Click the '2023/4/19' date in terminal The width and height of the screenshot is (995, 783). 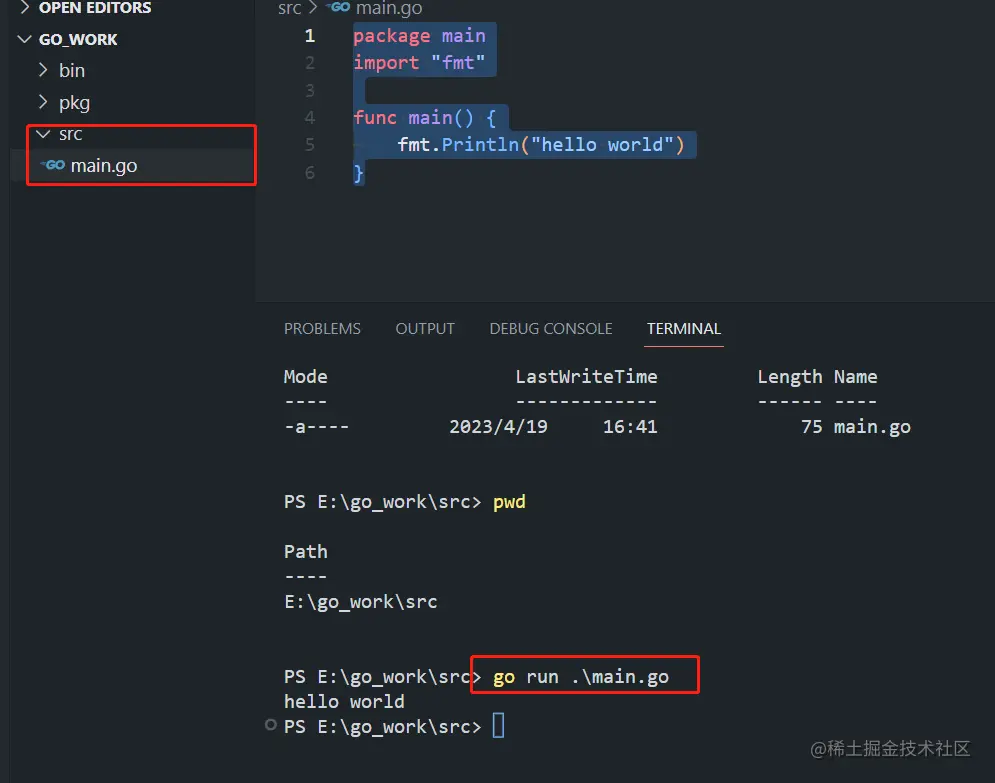click(x=499, y=426)
